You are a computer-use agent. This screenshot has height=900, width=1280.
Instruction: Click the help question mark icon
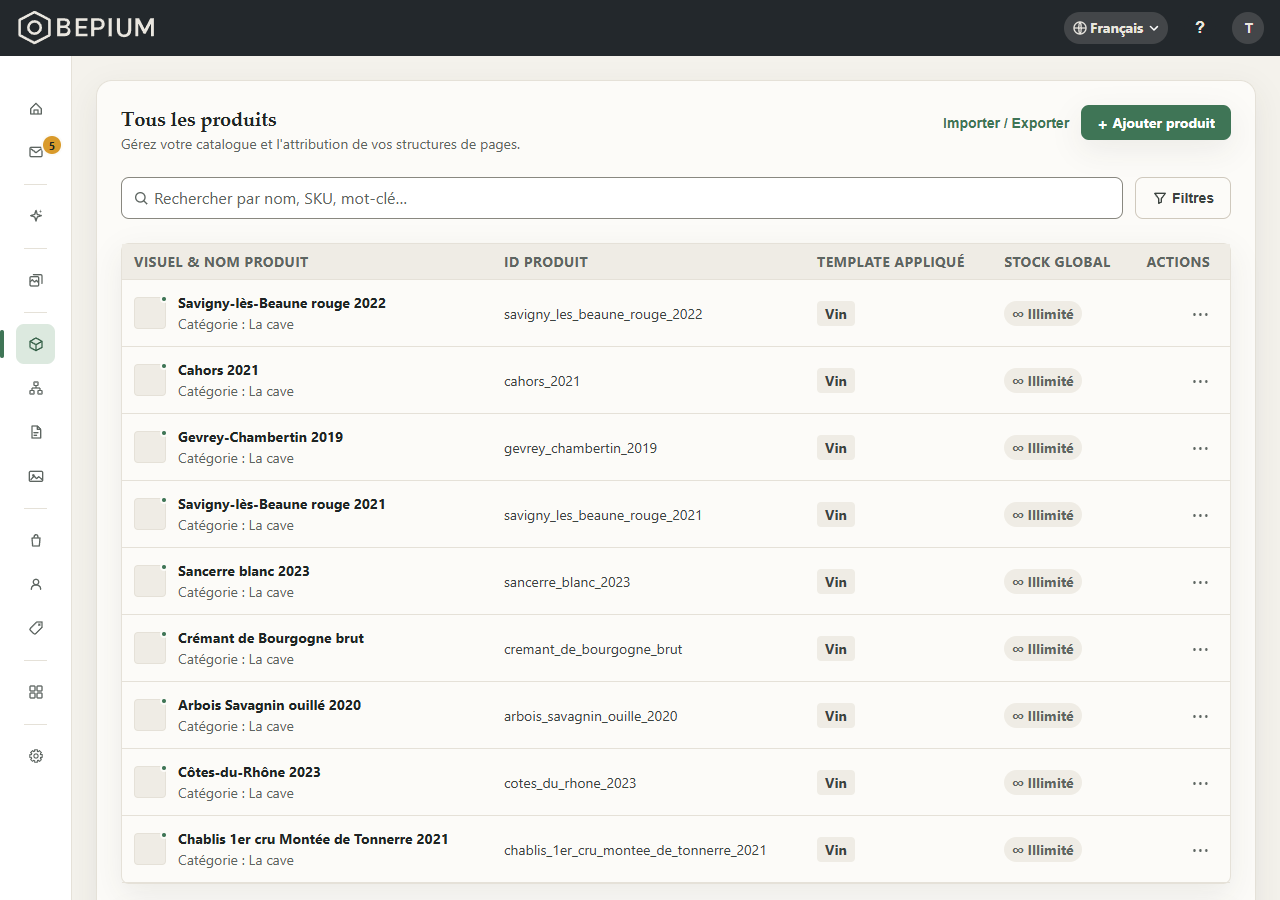tap(1200, 28)
